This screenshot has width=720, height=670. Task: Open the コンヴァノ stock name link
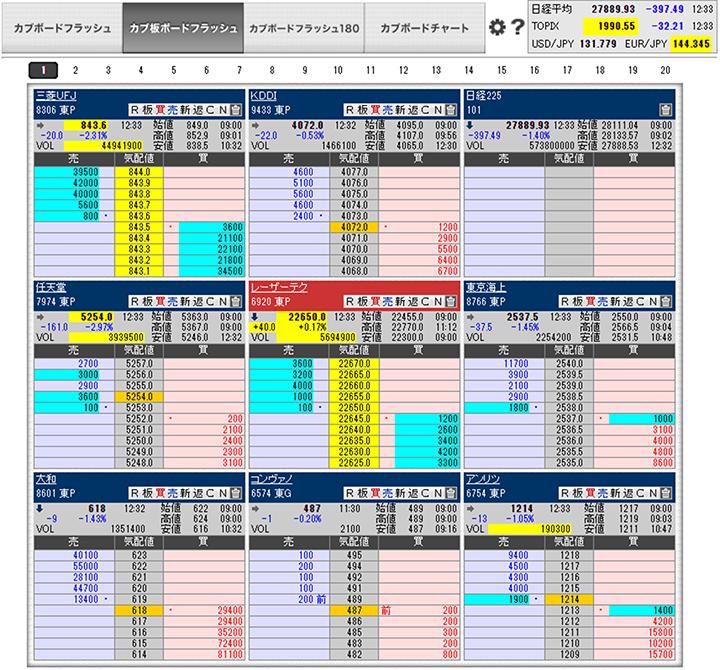coord(271,479)
